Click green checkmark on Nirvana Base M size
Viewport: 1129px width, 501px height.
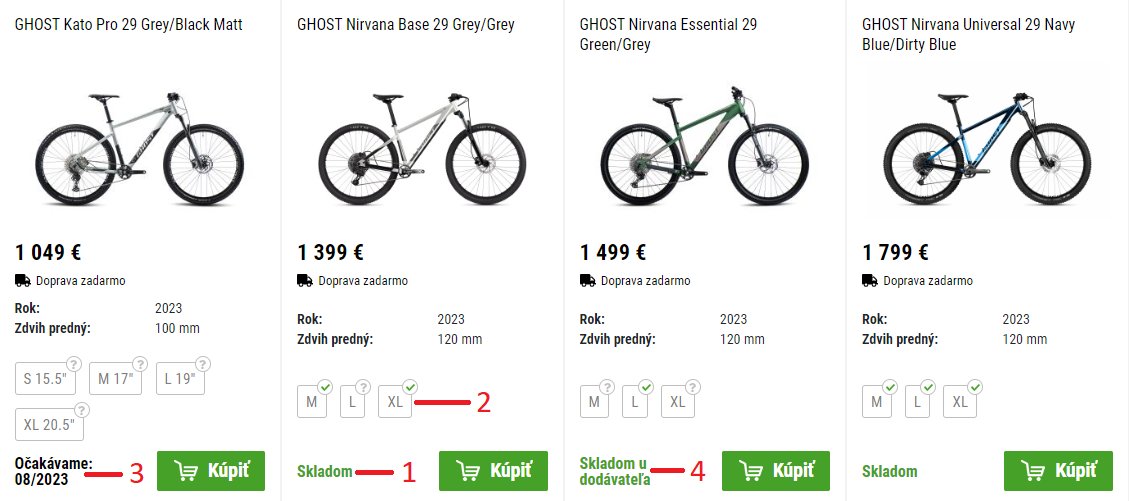point(324,386)
